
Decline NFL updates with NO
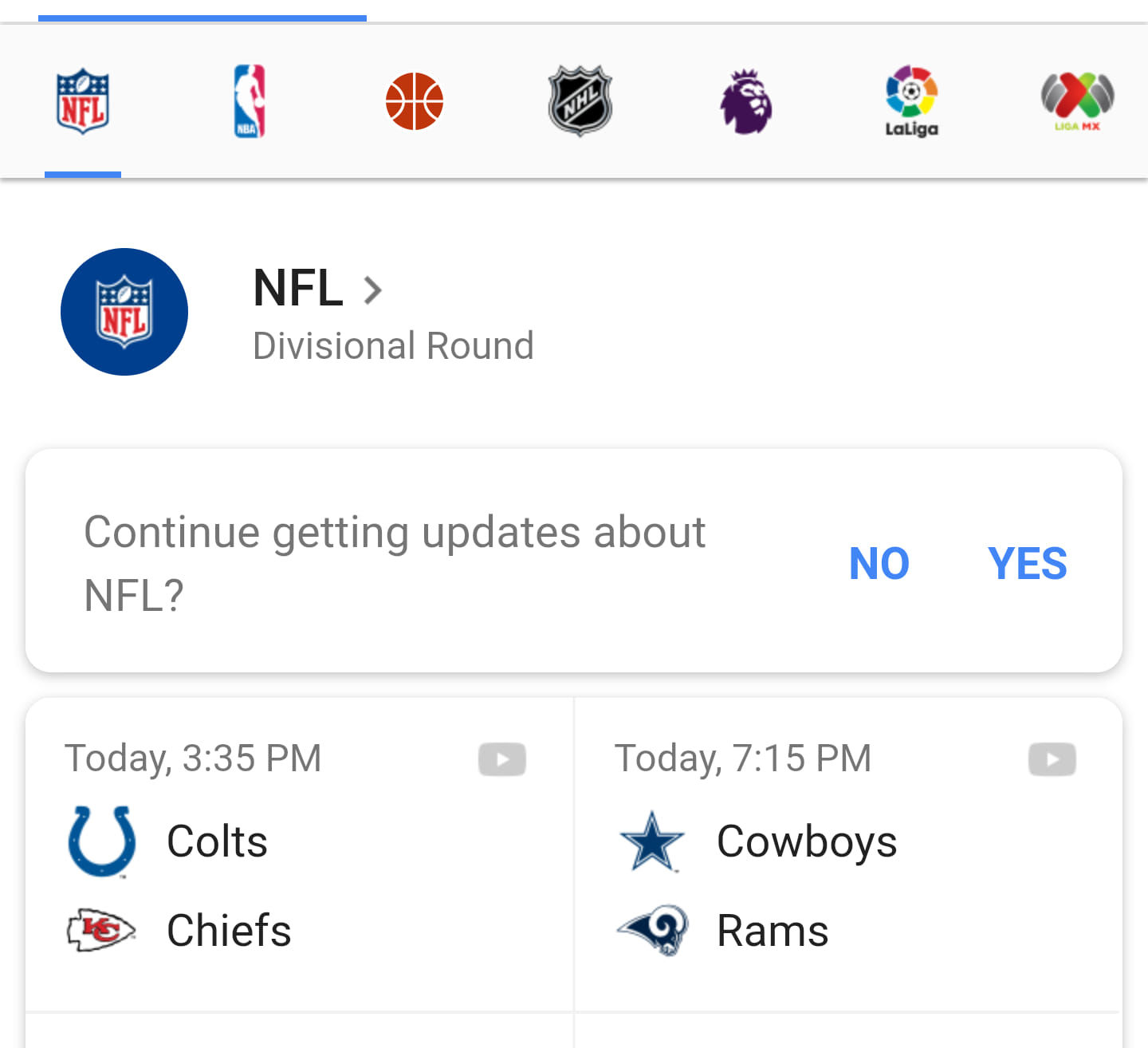(x=879, y=564)
